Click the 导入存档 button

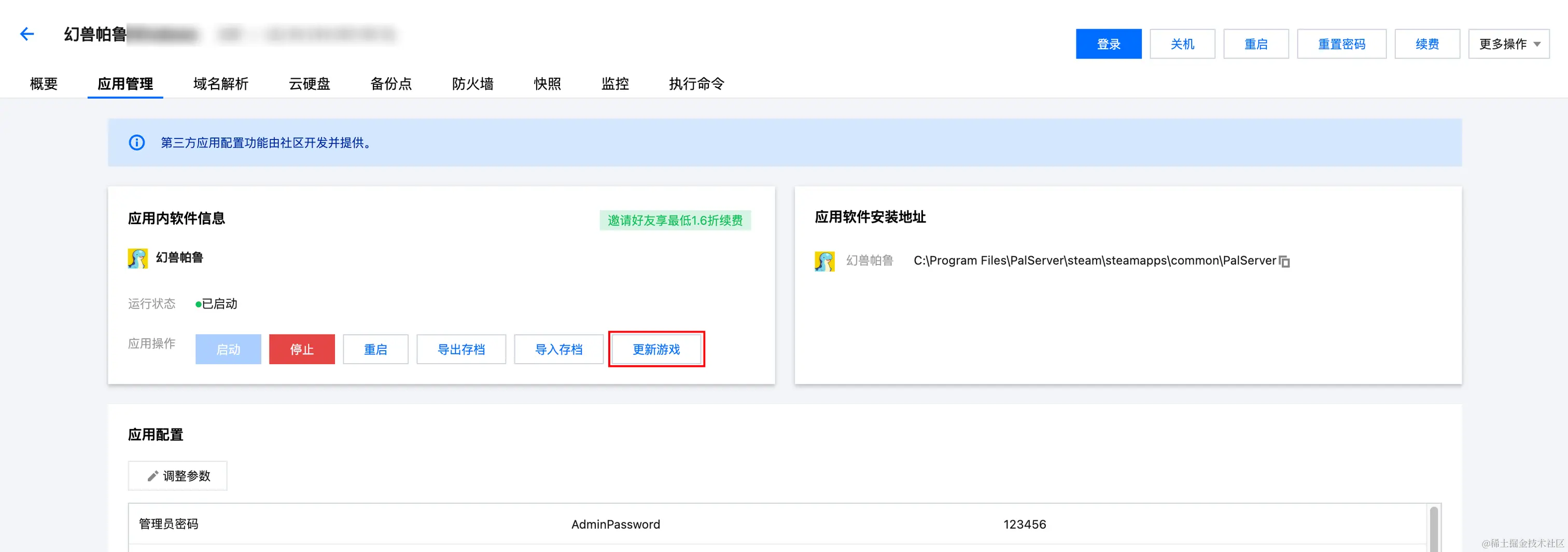pos(559,349)
